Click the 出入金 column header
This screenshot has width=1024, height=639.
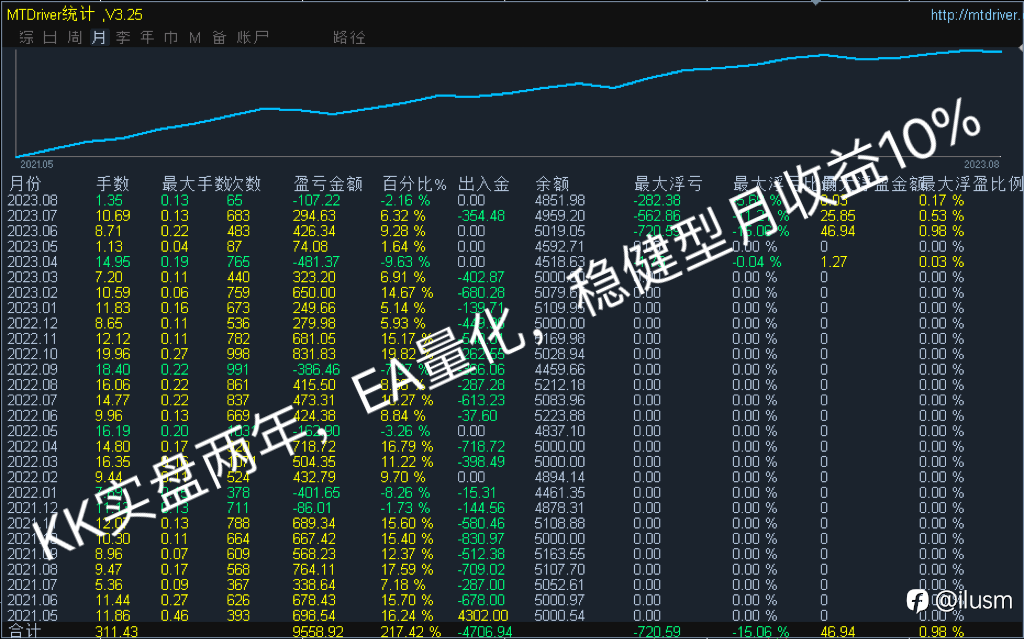click(483, 184)
